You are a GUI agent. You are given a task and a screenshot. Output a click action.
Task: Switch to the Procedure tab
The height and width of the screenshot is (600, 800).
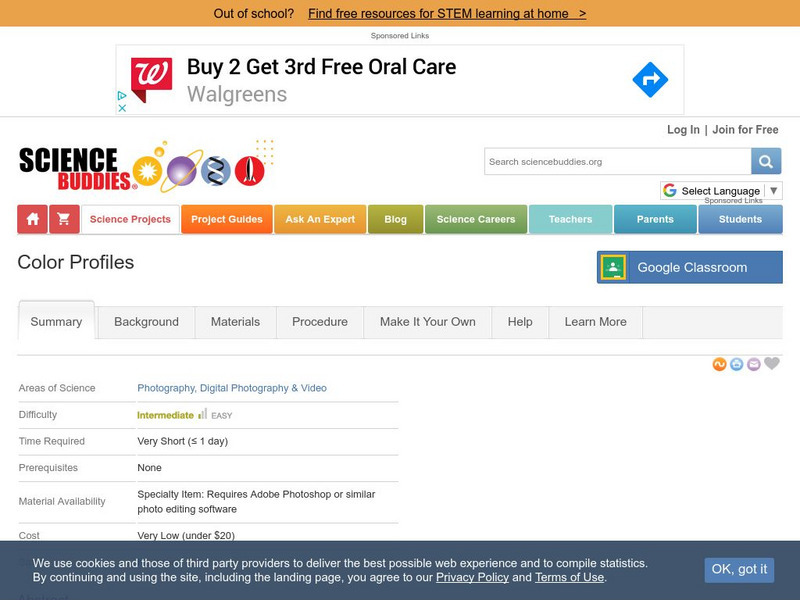pyautogui.click(x=320, y=322)
